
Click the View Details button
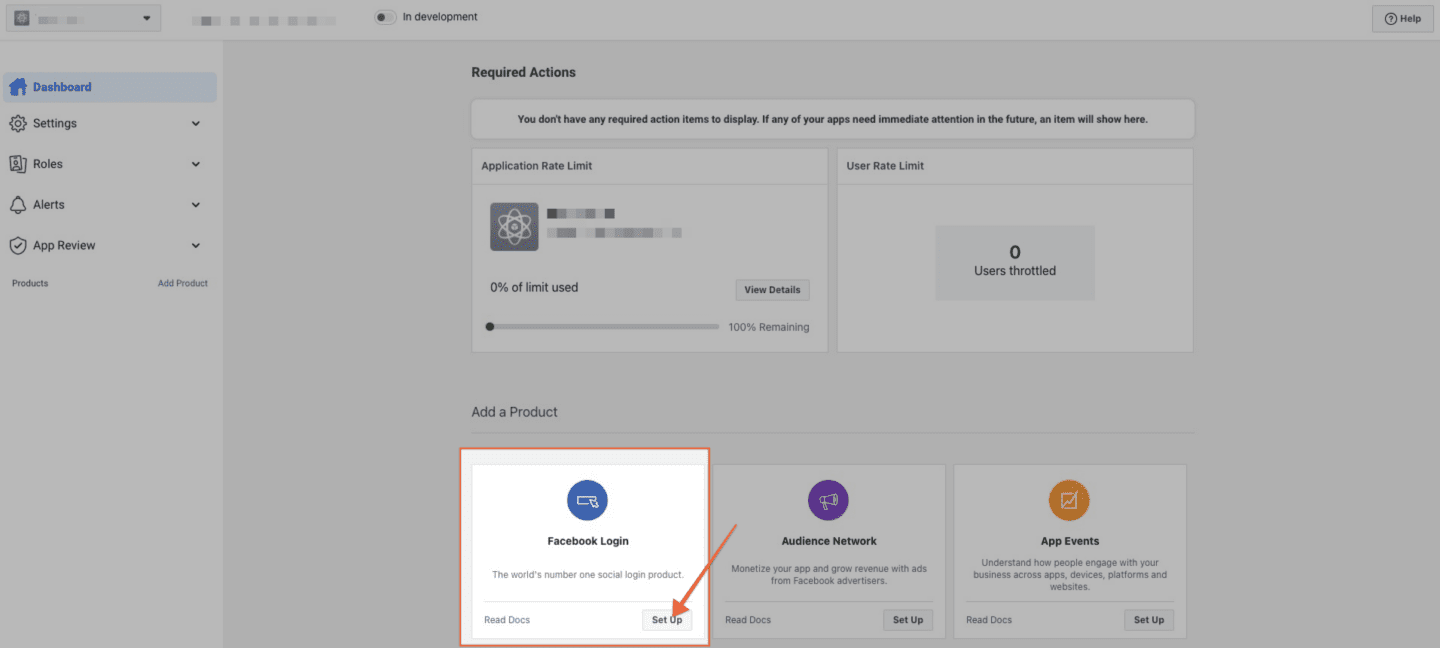click(772, 290)
